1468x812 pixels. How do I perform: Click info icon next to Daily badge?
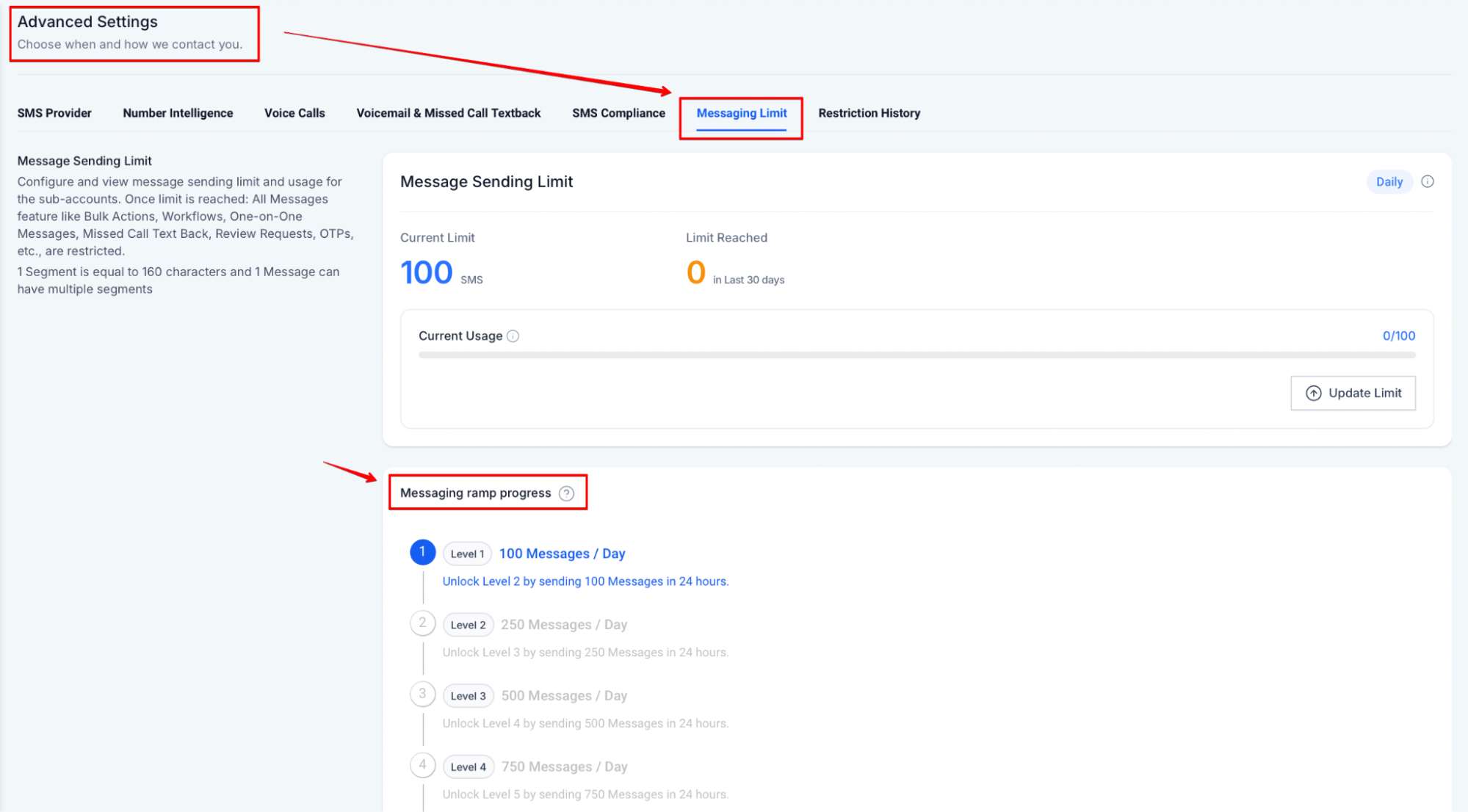1427,181
